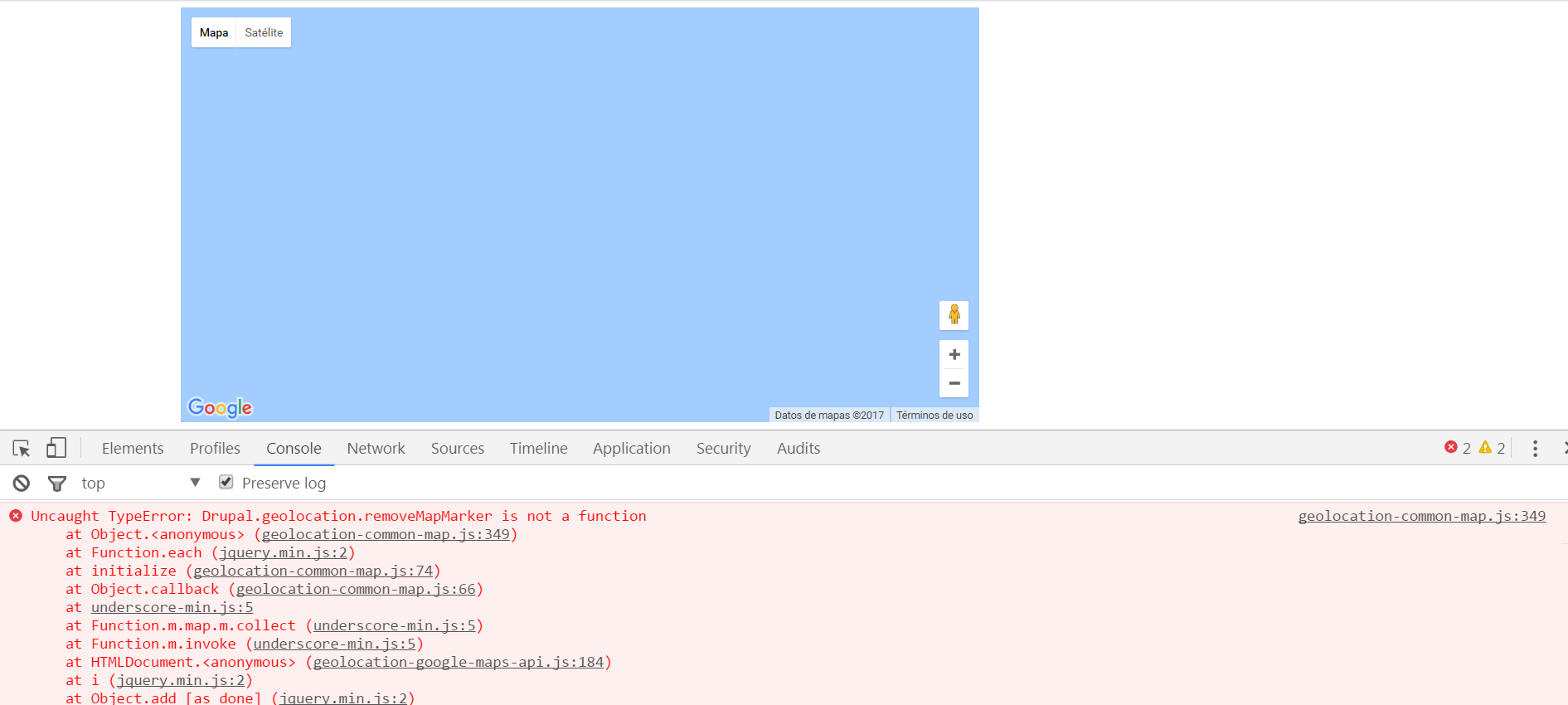
Task: Switch to the Elements tab
Action: [133, 448]
